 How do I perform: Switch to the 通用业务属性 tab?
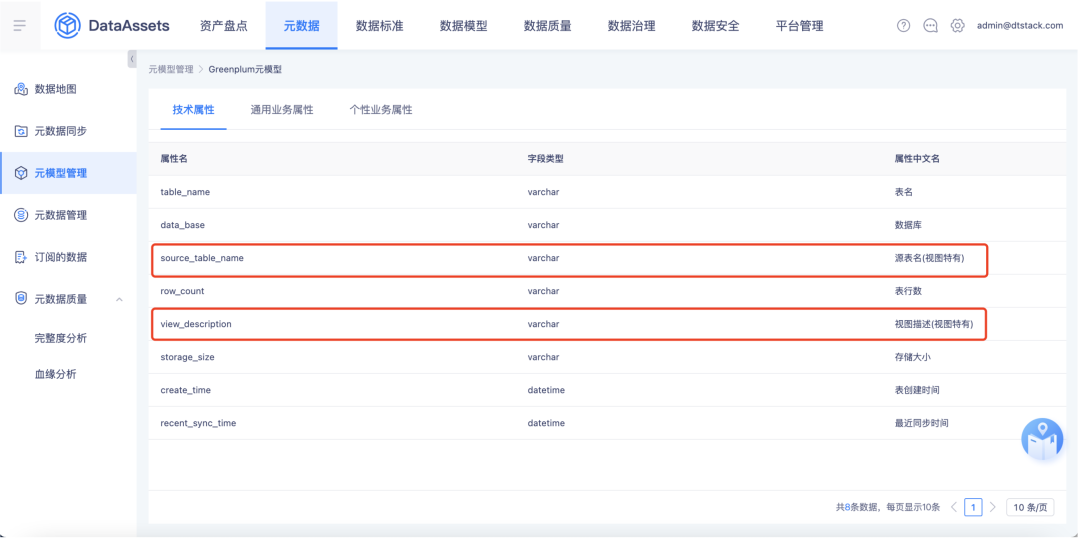click(282, 110)
